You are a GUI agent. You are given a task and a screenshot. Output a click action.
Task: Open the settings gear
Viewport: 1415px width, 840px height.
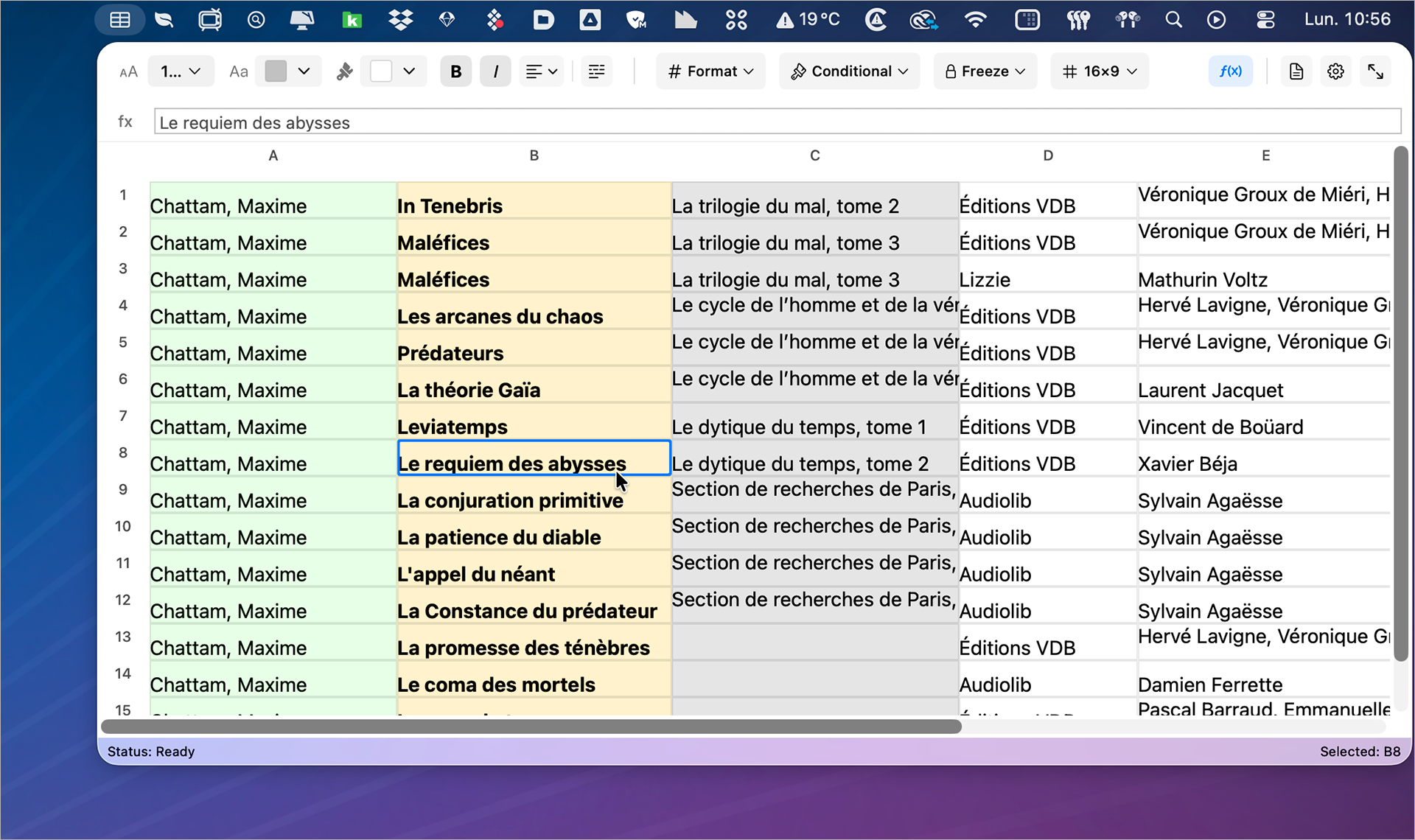1335,71
